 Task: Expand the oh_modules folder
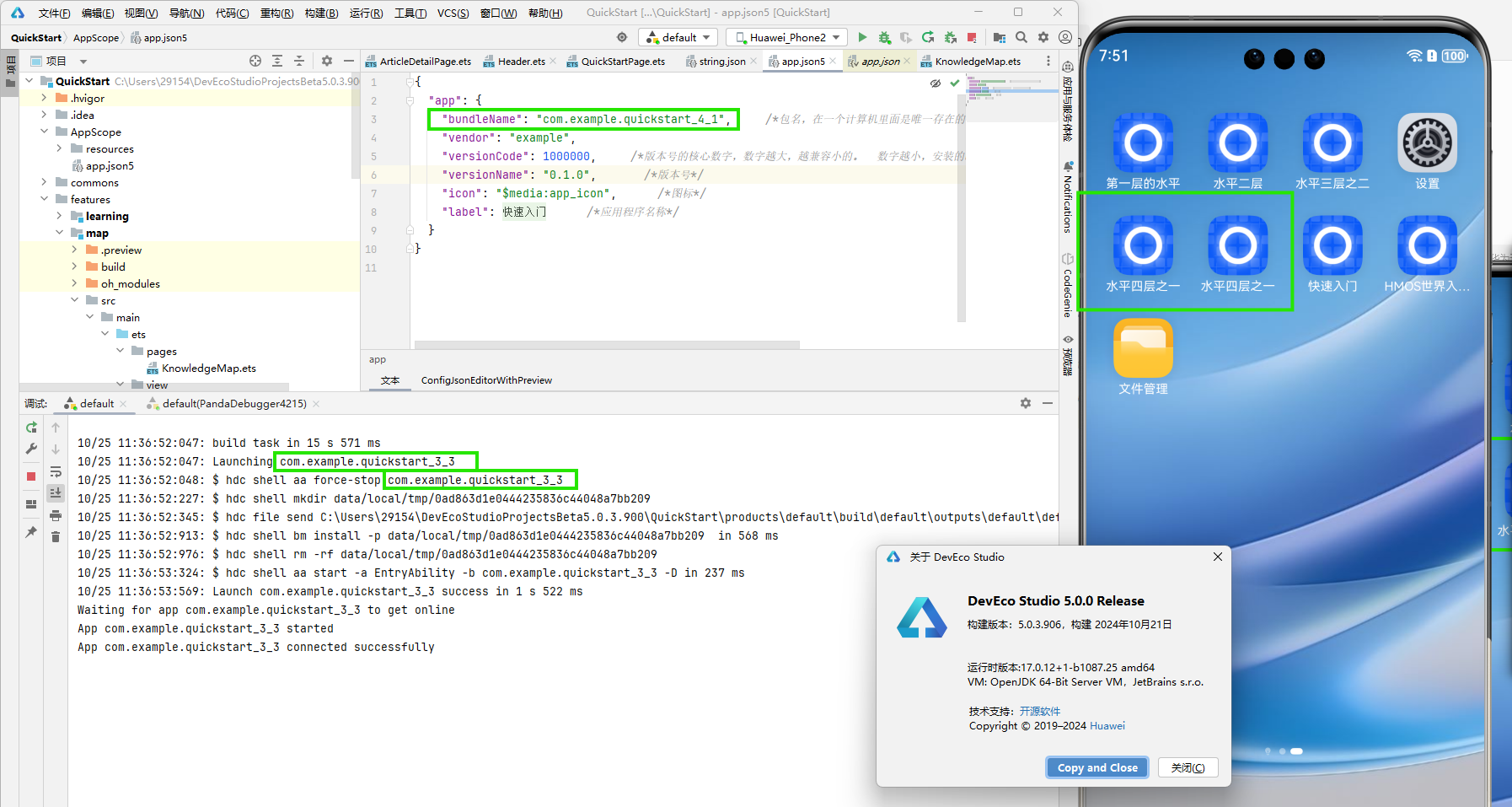click(74, 283)
